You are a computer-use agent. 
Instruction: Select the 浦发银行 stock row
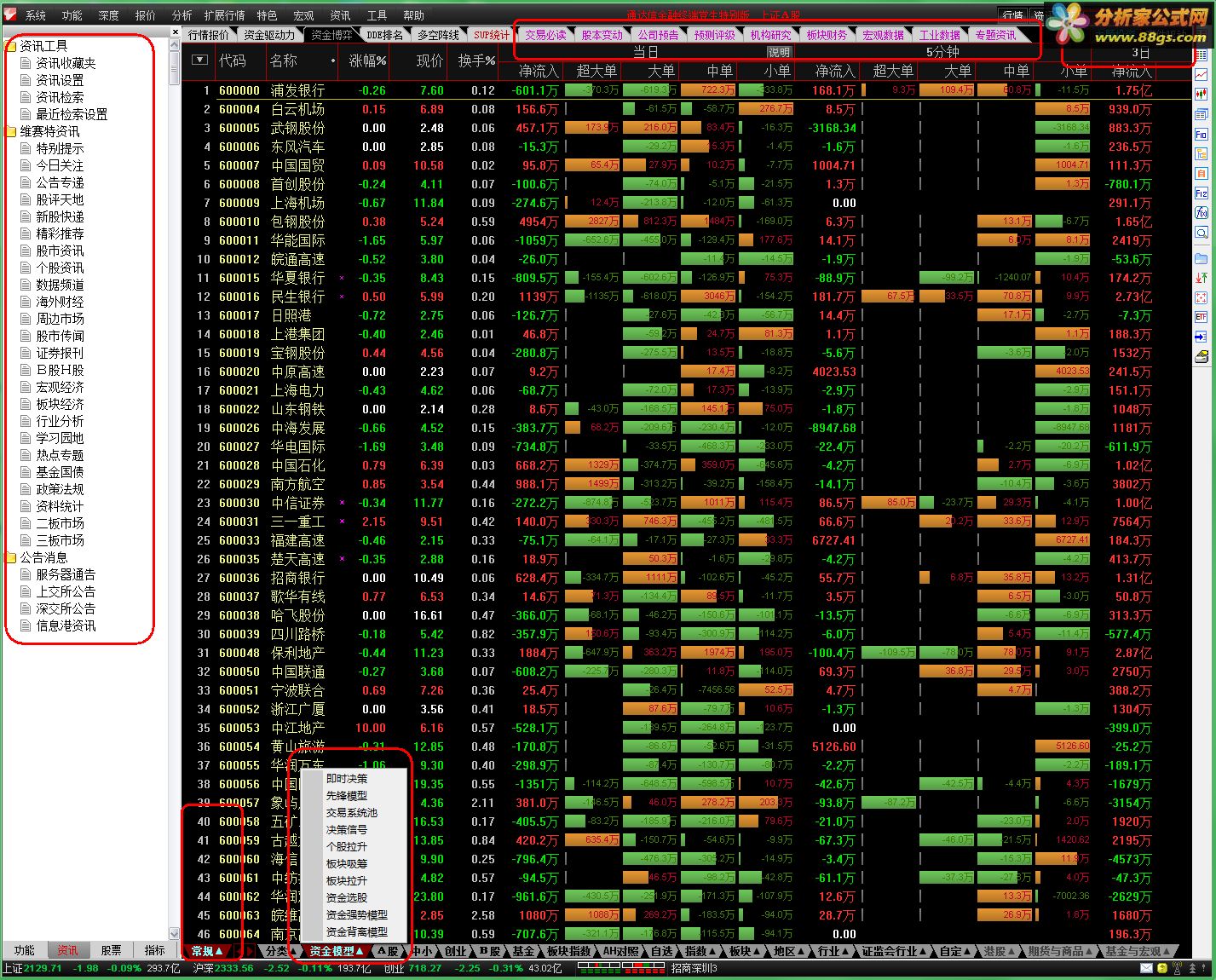click(x=686, y=90)
